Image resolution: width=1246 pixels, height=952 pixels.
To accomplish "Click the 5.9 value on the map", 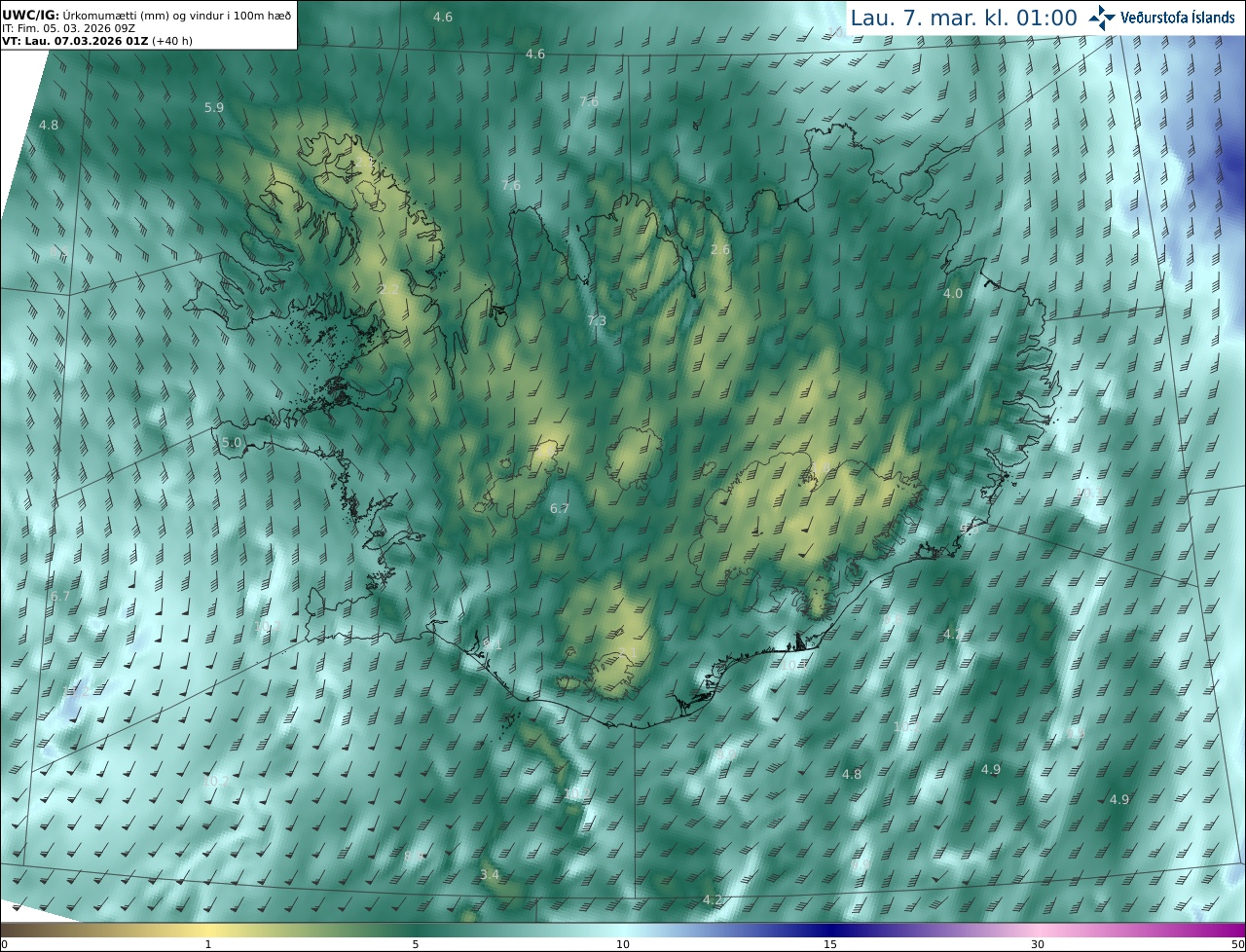I will 214,108.
